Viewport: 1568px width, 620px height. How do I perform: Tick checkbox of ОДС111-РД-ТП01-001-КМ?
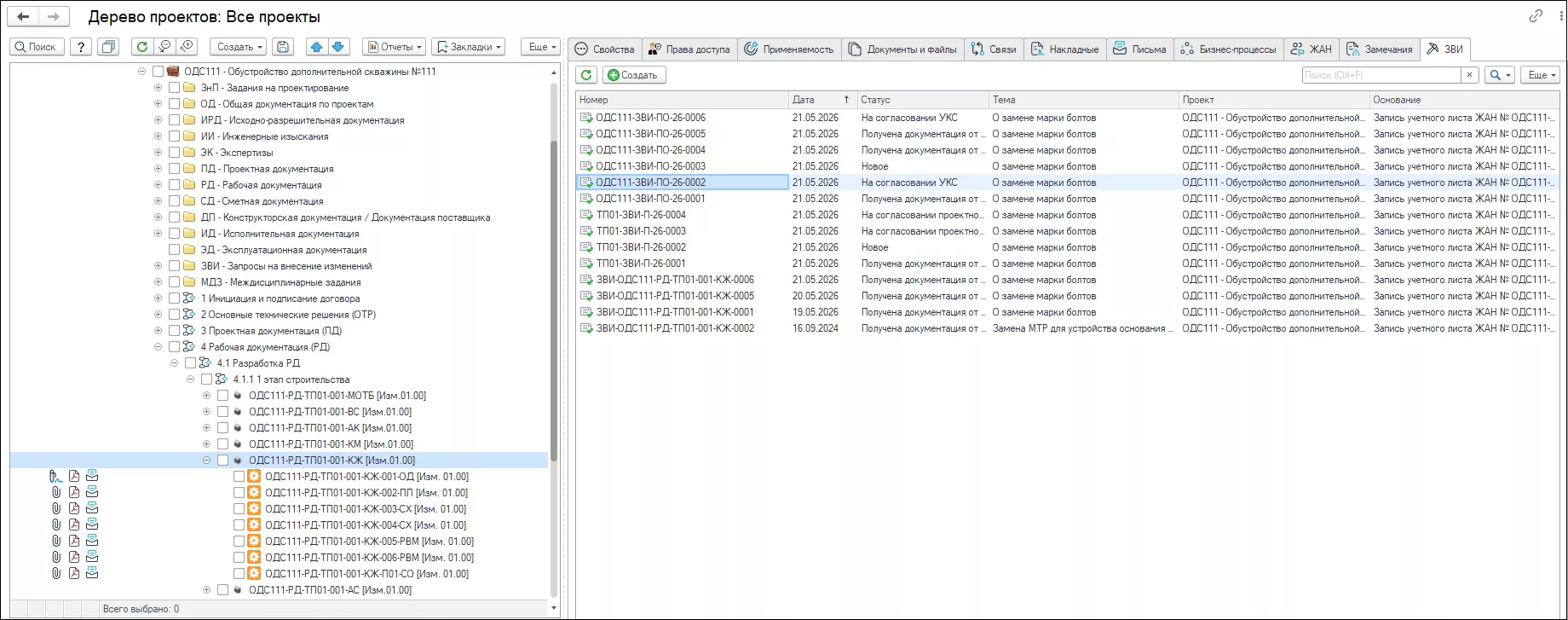(x=223, y=444)
